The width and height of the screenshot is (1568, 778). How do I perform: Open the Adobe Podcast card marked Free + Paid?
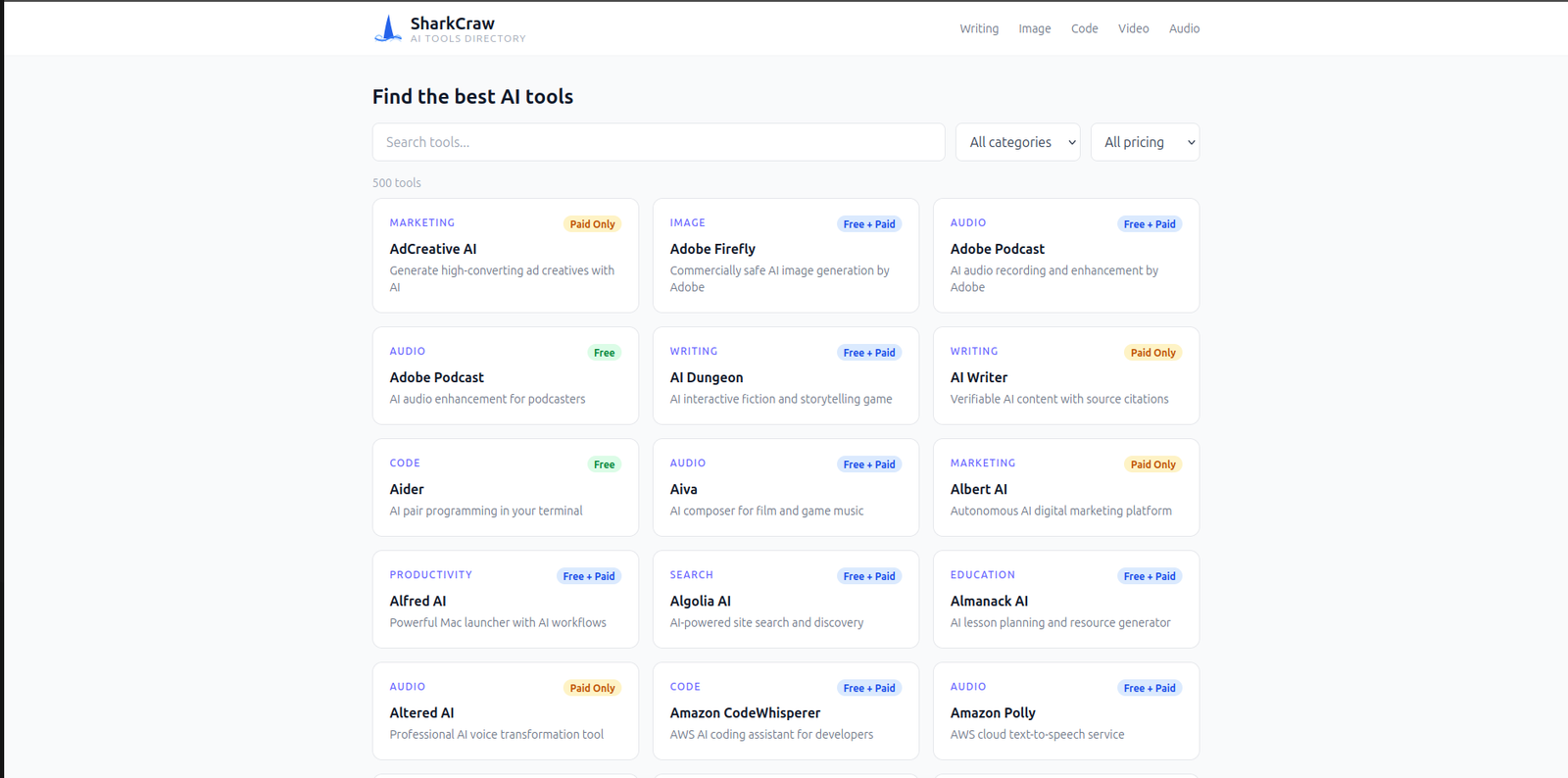point(1066,256)
